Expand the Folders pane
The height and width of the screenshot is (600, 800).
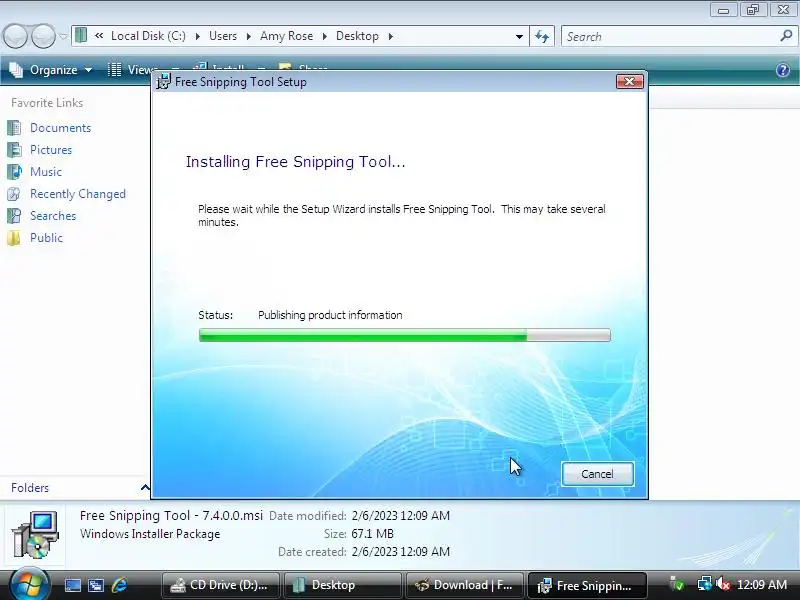(145, 488)
